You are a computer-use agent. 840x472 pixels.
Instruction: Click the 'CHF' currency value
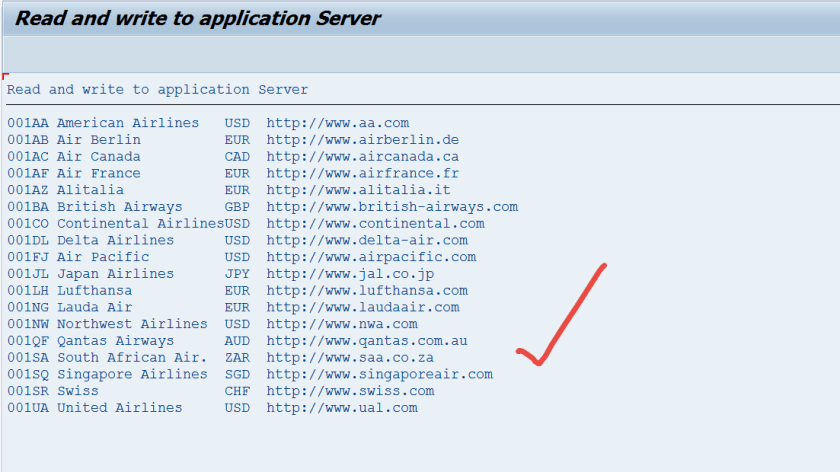[237, 391]
